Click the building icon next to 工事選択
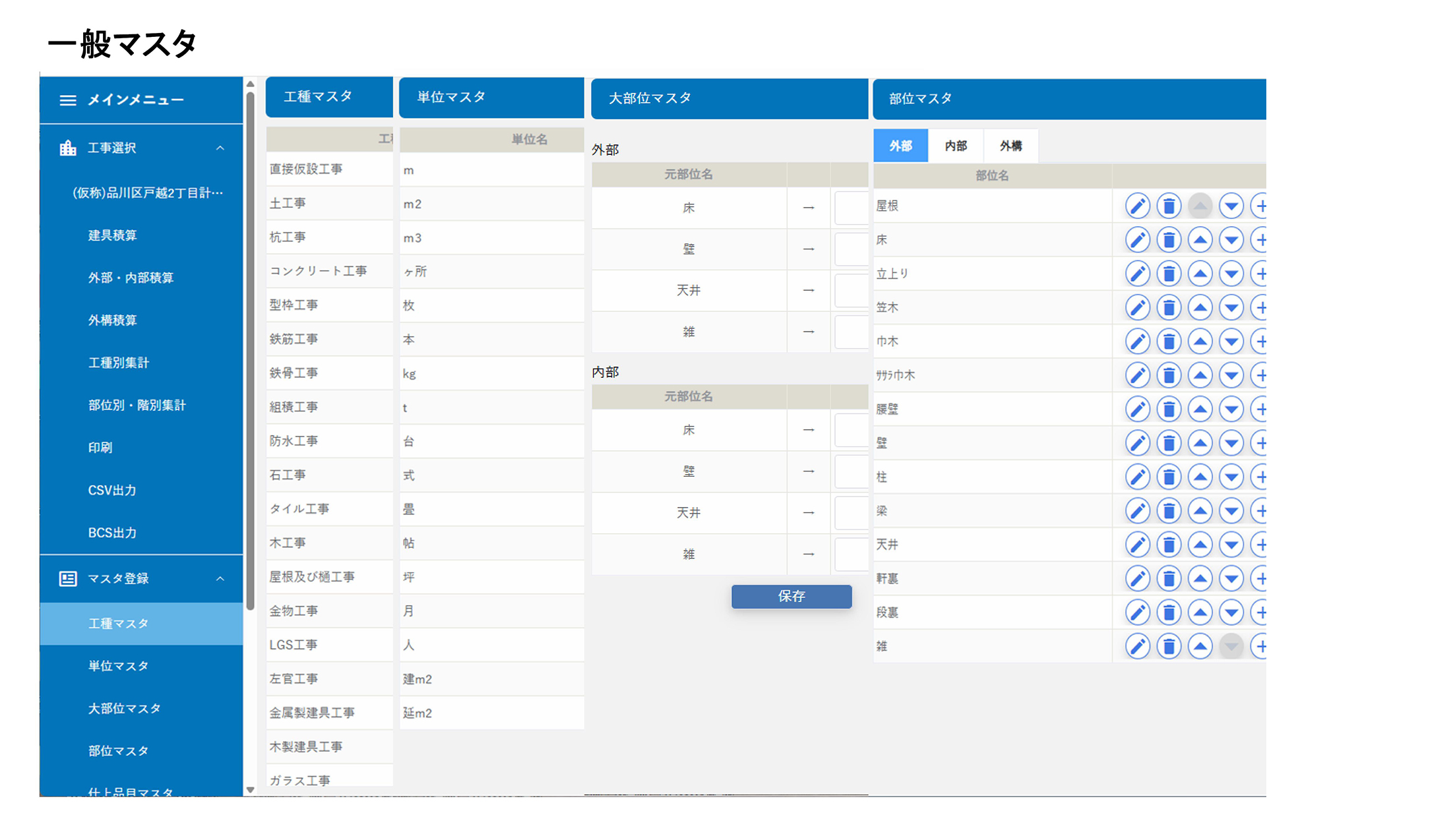 pos(68,148)
